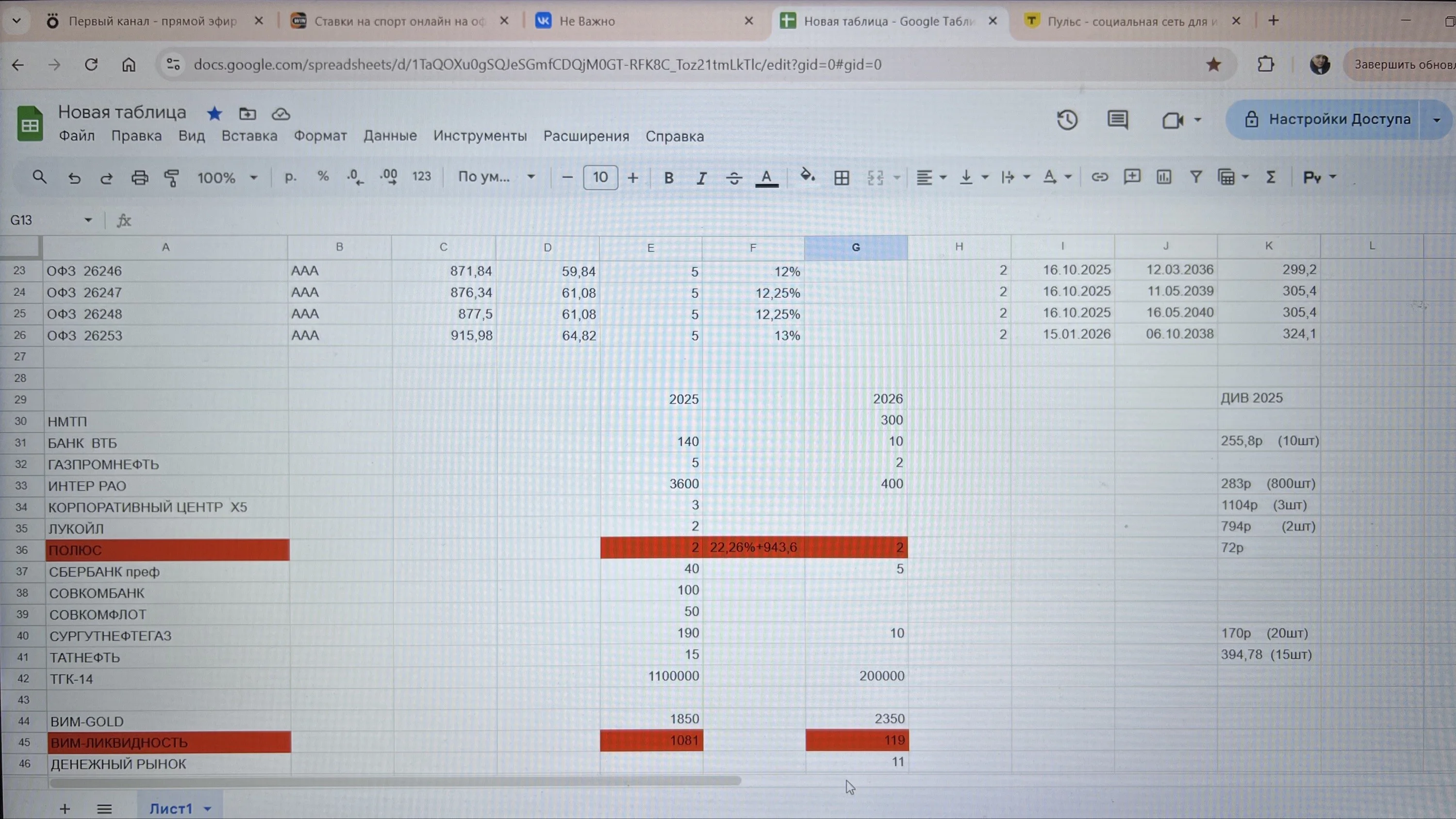This screenshot has width=1456, height=819.
Task: Select the paint format tool
Action: 172,178
